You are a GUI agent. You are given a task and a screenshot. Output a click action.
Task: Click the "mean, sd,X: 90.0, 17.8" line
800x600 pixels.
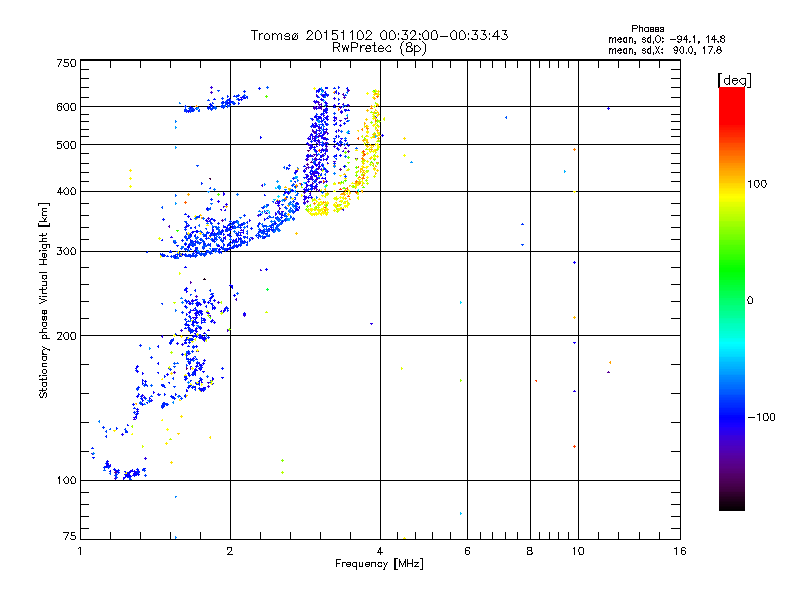pyautogui.click(x=665, y=50)
